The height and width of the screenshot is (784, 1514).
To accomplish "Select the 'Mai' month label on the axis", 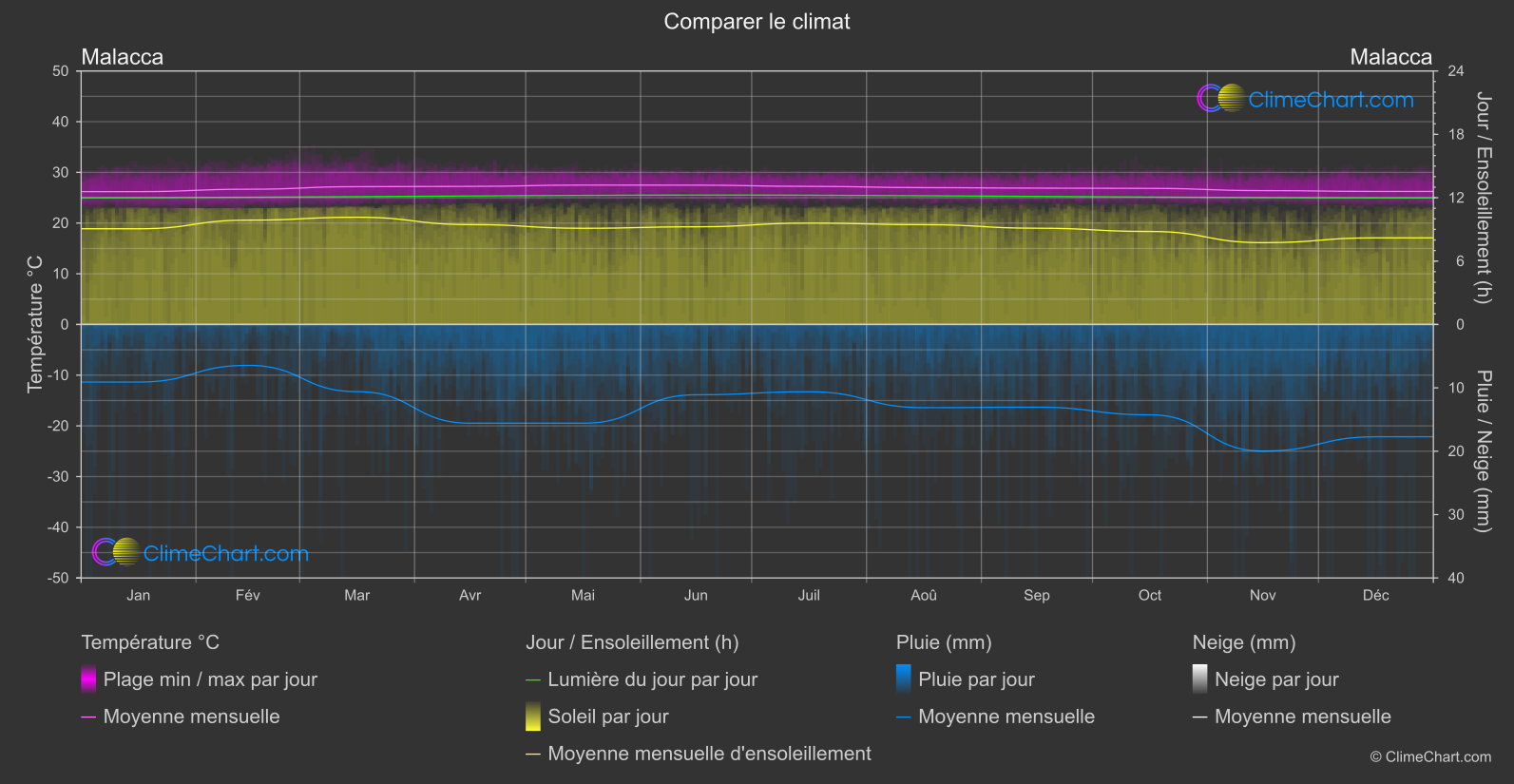I will tap(583, 595).
